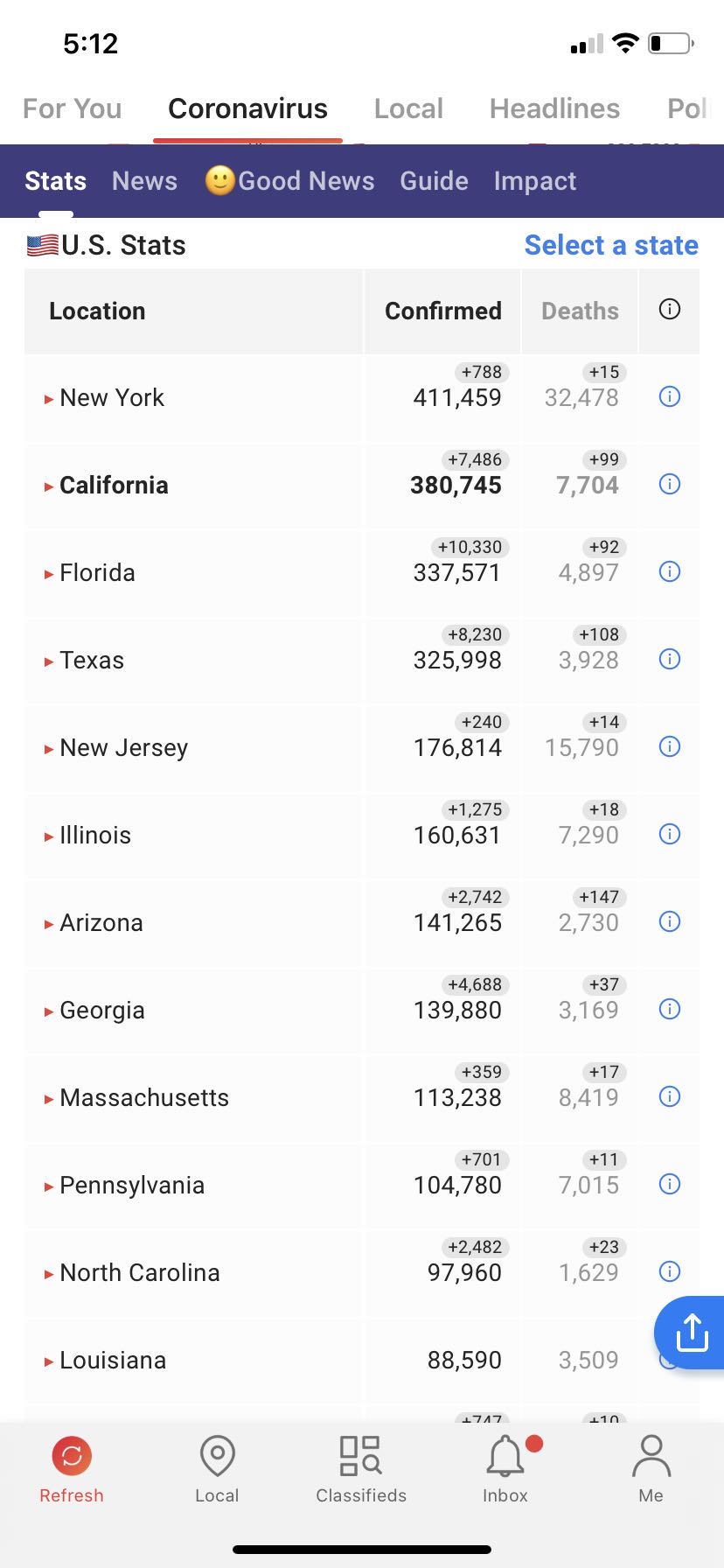
Task: Open the Classifieds icon
Action: 360,1456
